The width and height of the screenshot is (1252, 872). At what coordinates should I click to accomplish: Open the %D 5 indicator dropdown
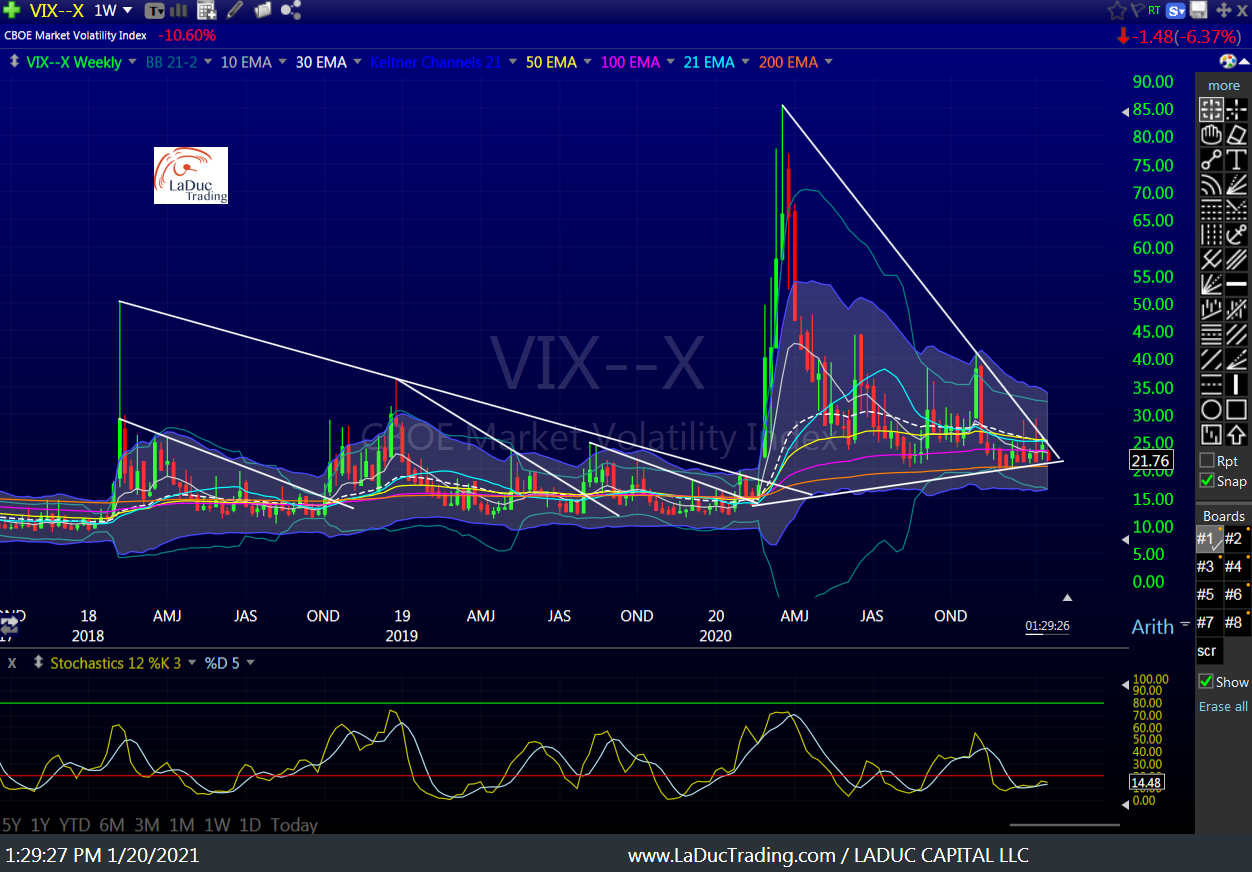tap(249, 662)
